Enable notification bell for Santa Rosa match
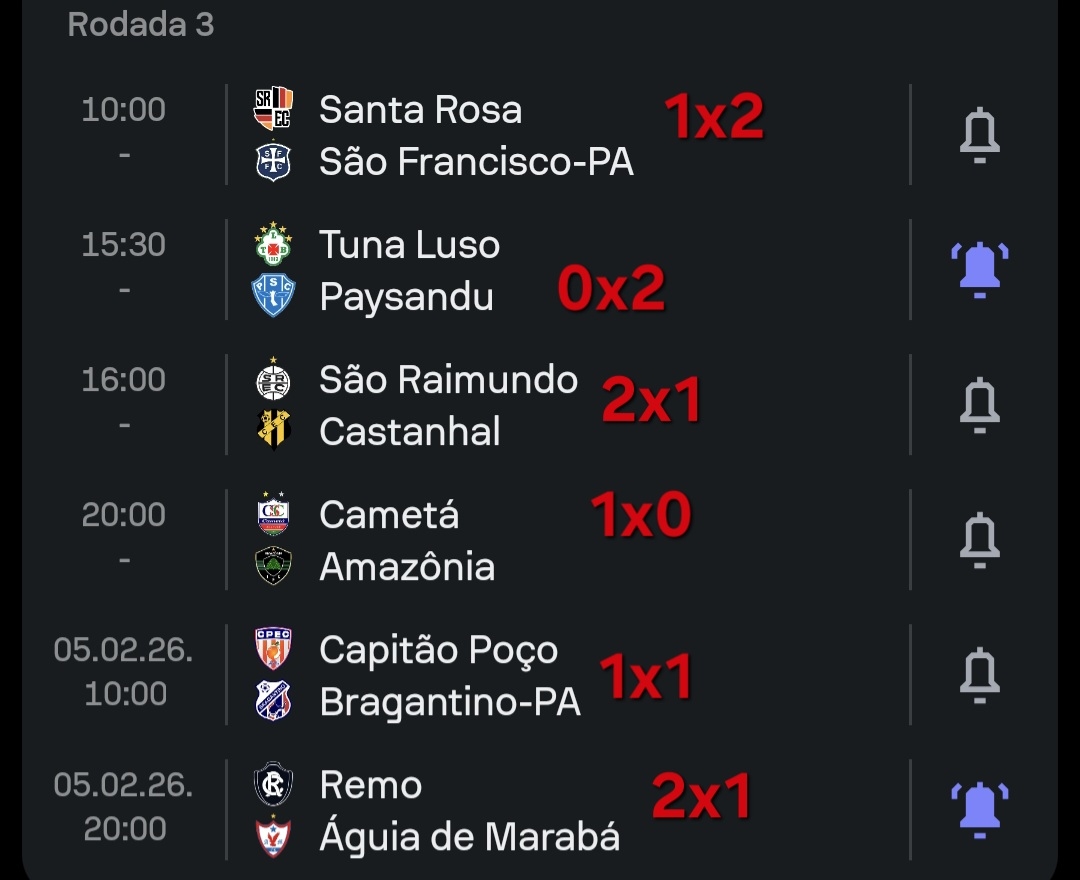 point(979,135)
